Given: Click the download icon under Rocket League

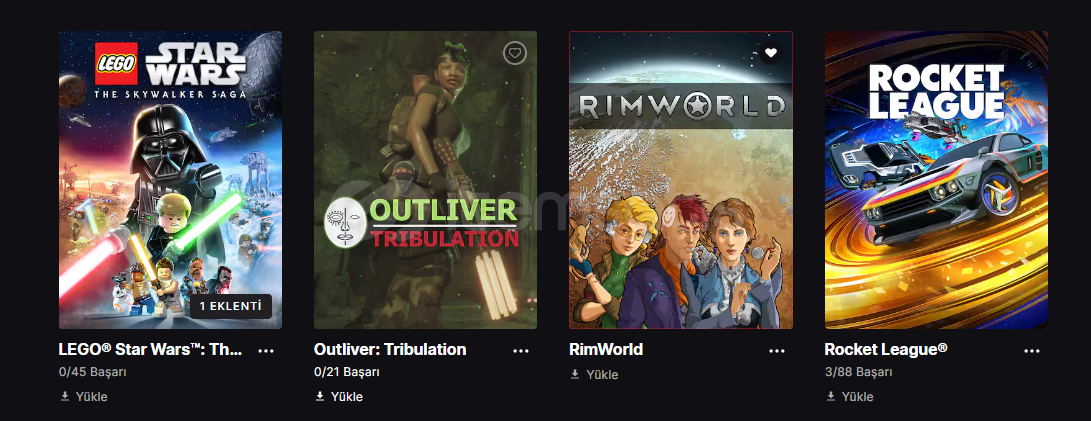Looking at the screenshot, I should [x=830, y=396].
